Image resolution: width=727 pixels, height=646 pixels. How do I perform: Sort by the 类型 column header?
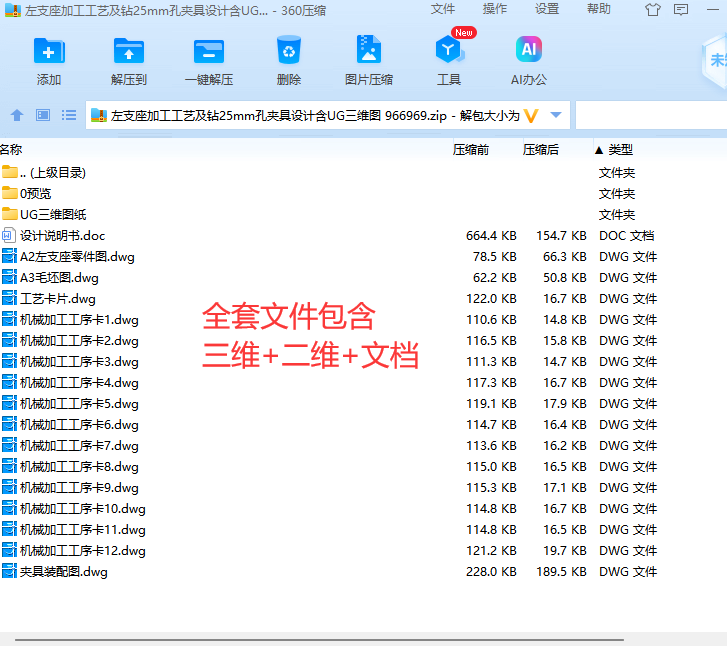tap(620, 150)
